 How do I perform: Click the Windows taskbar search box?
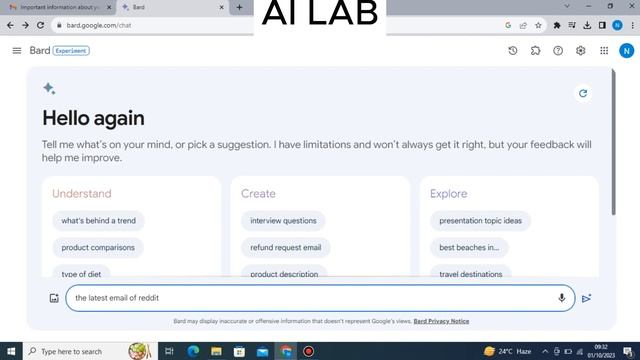pos(90,351)
